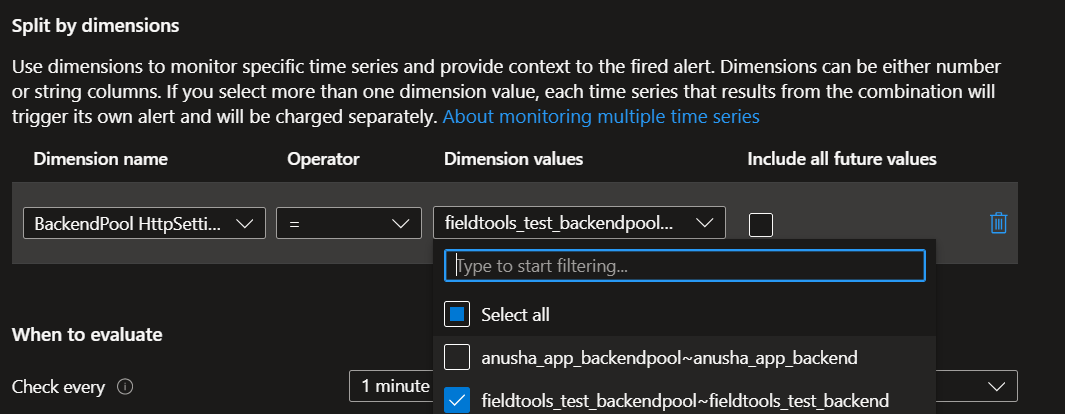Delete the dimension row with trash icon
1065x414 pixels.
coord(998,223)
